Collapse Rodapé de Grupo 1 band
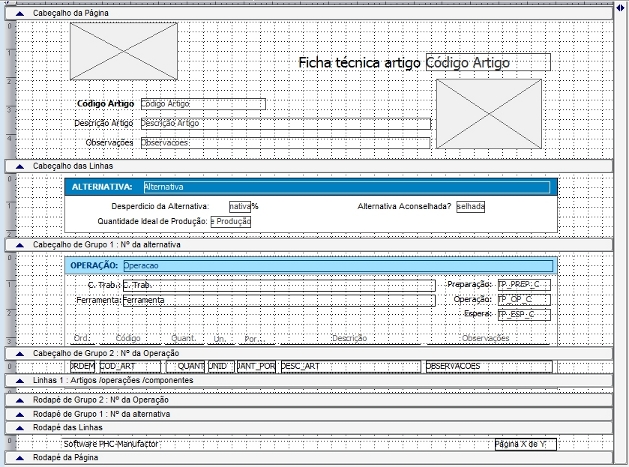Image resolution: width=629 pixels, height=467 pixels. (x=20, y=414)
